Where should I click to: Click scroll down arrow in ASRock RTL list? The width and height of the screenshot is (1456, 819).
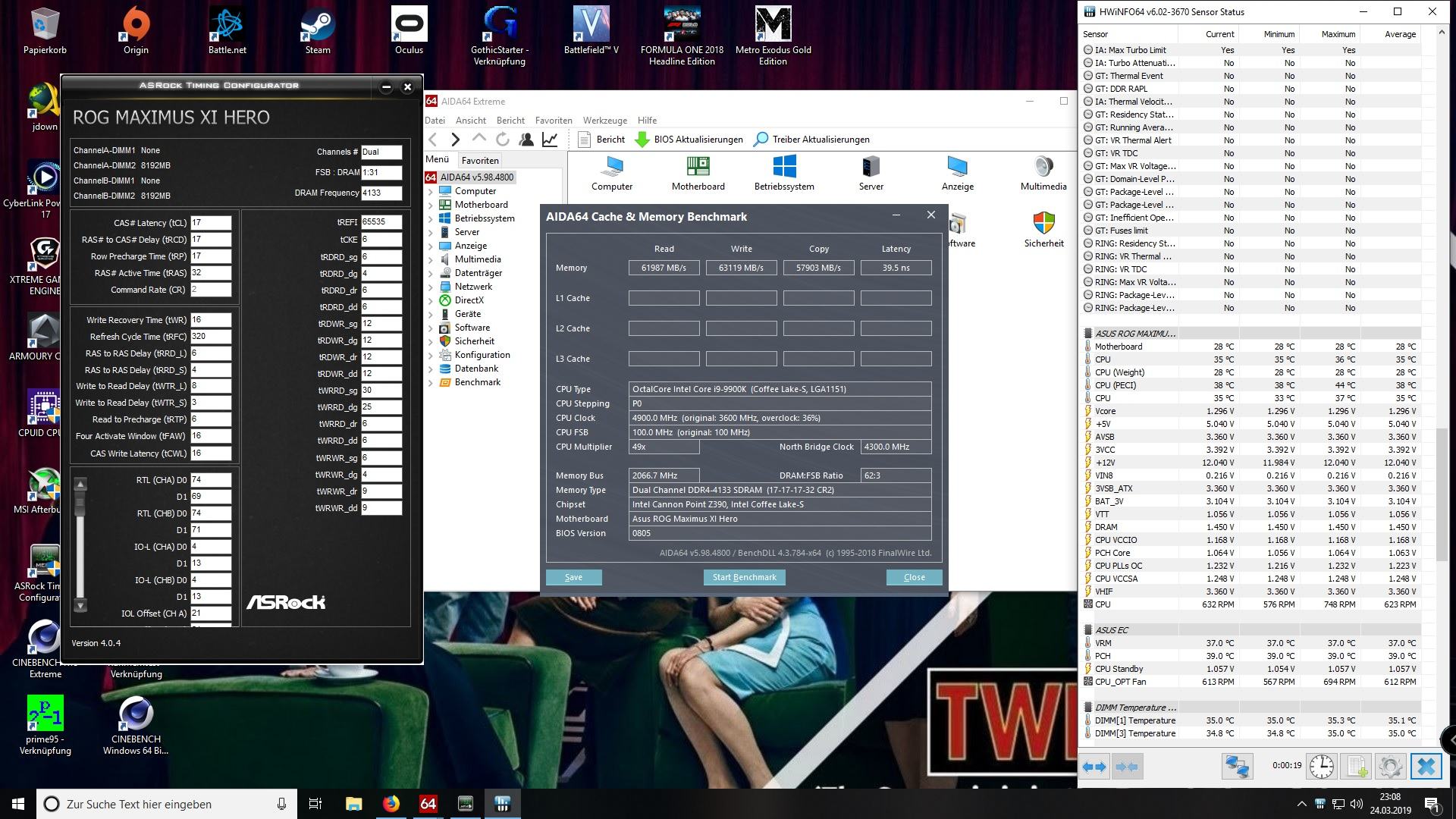click(x=80, y=606)
